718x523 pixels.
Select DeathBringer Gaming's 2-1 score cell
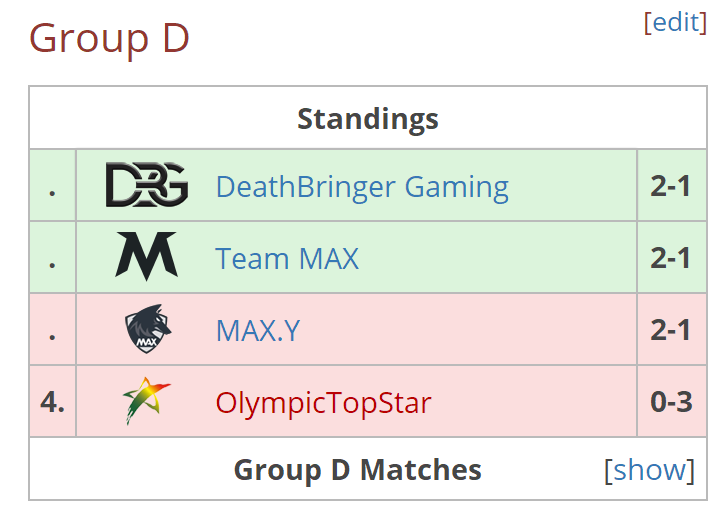pyautogui.click(x=671, y=185)
